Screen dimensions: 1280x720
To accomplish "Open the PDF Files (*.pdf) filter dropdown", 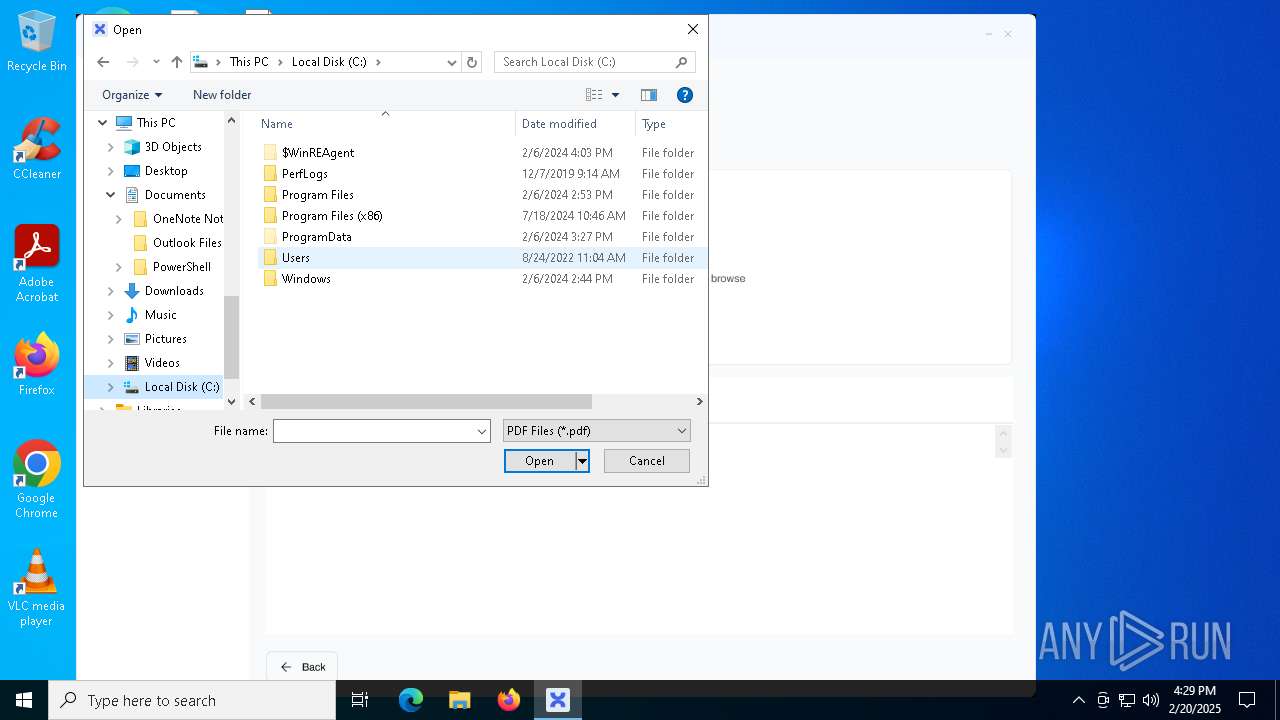I will tap(597, 431).
